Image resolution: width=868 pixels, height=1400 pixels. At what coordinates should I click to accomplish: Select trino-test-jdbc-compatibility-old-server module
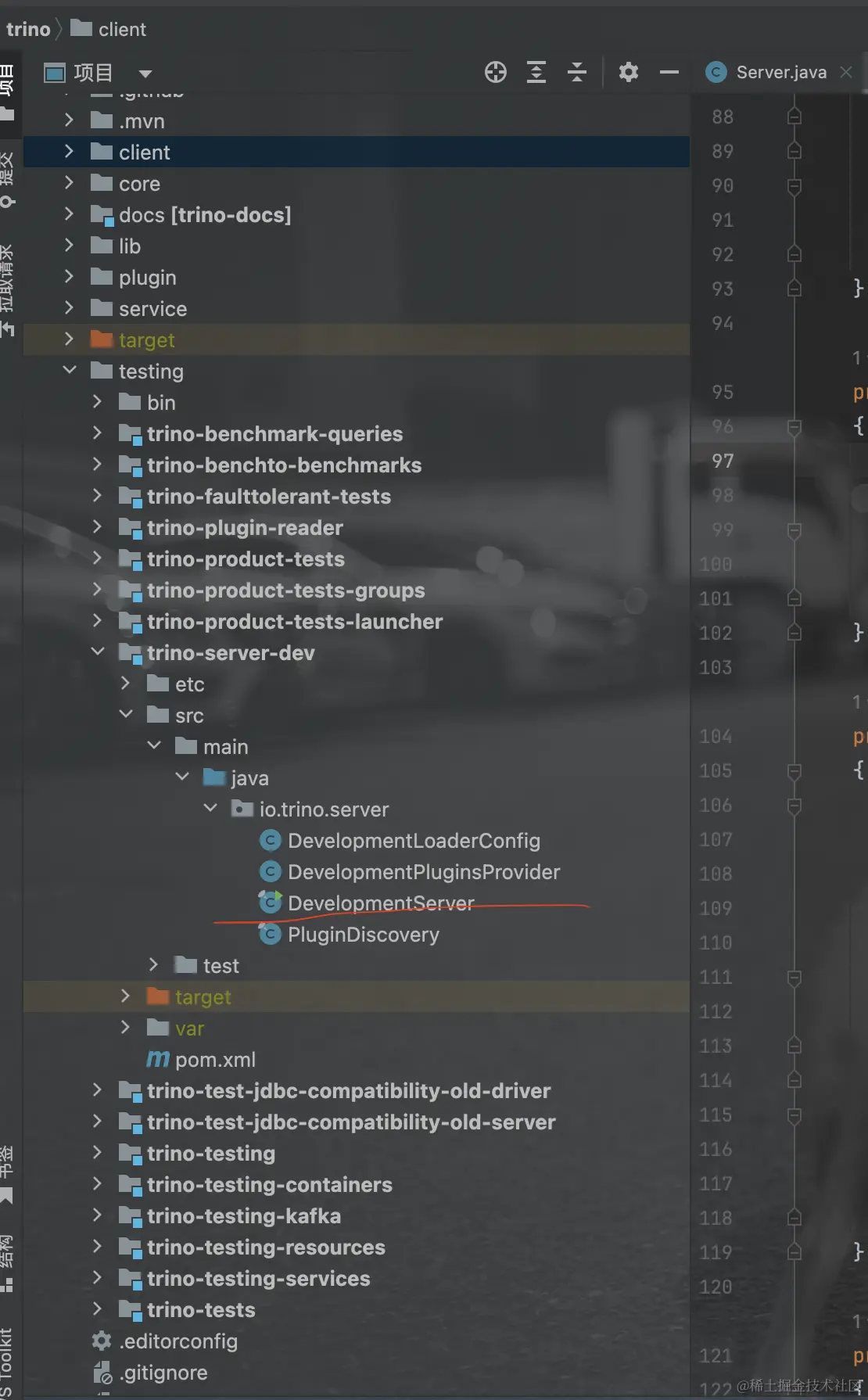(x=351, y=1122)
